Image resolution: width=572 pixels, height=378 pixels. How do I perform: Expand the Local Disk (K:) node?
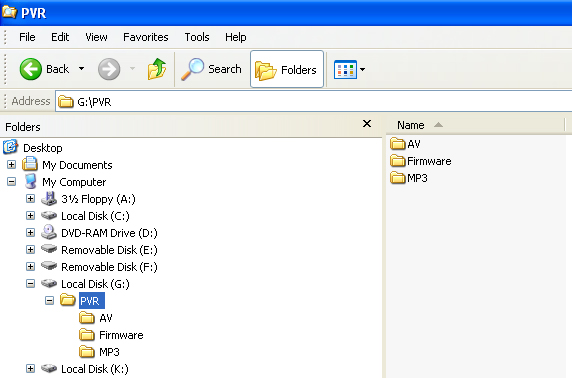pyautogui.click(x=30, y=369)
